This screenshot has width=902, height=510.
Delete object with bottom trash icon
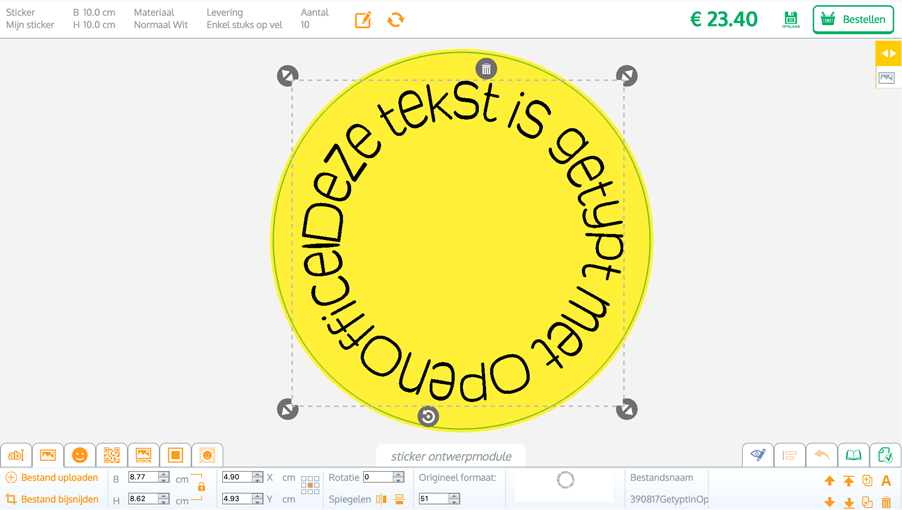pos(886,502)
